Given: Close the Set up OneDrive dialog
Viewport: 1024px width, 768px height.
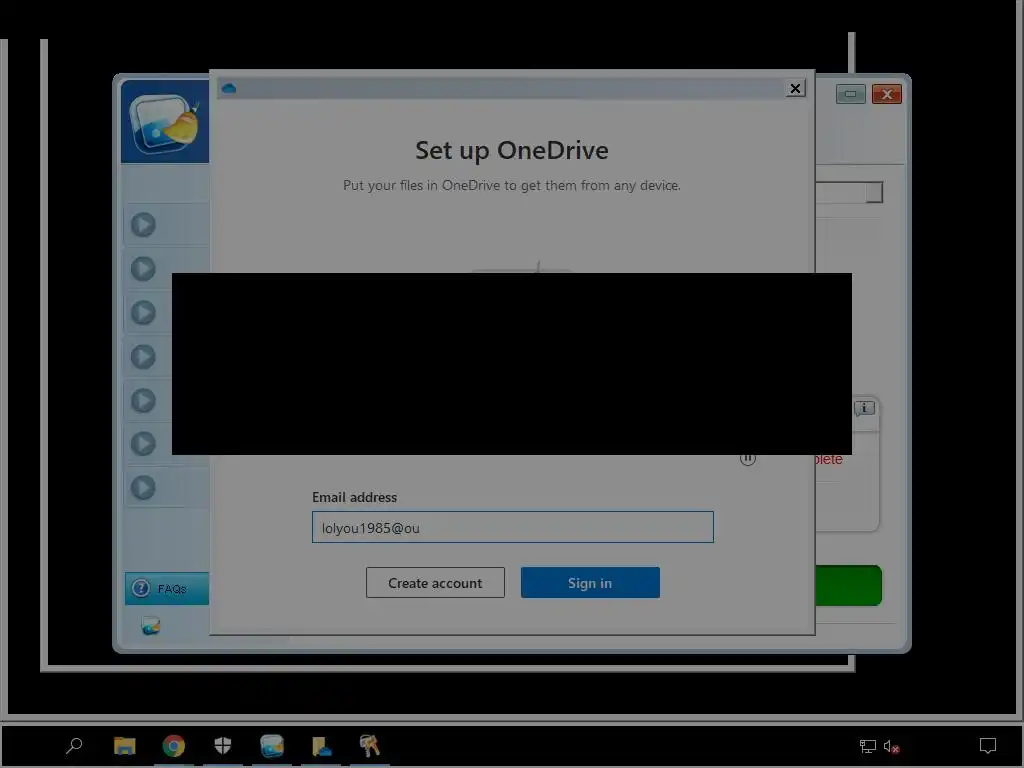Looking at the screenshot, I should (x=795, y=88).
